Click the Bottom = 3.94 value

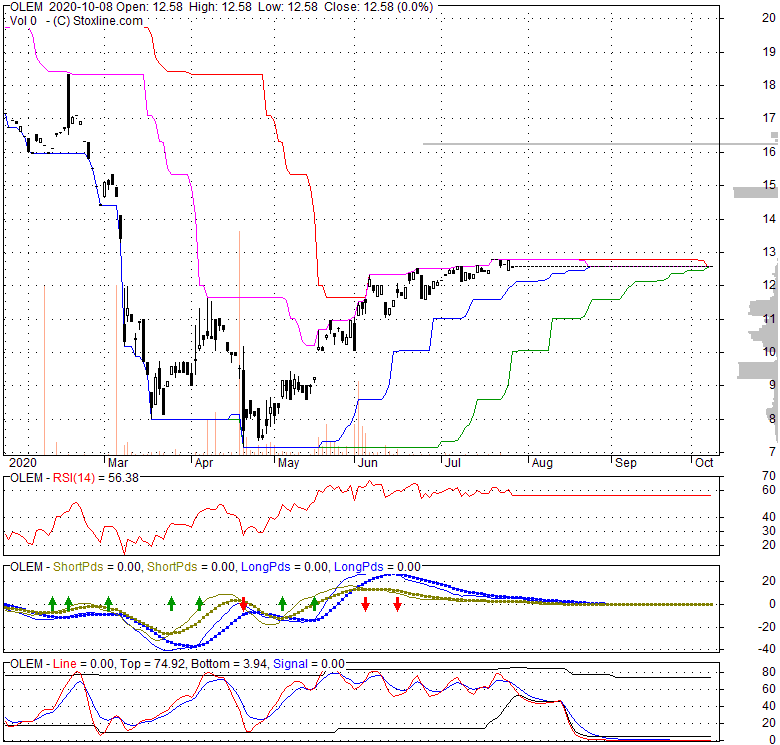pos(229,664)
